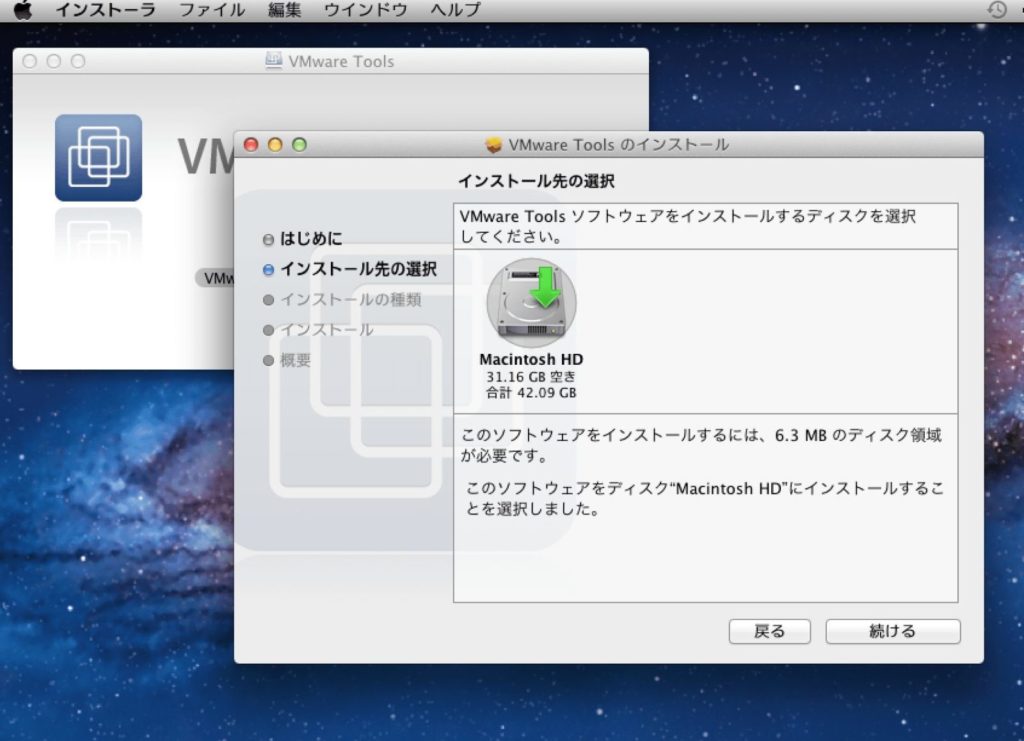The width and height of the screenshot is (1024, 741).
Task: Click the 31.16 GB 空き text
Action: 531,377
